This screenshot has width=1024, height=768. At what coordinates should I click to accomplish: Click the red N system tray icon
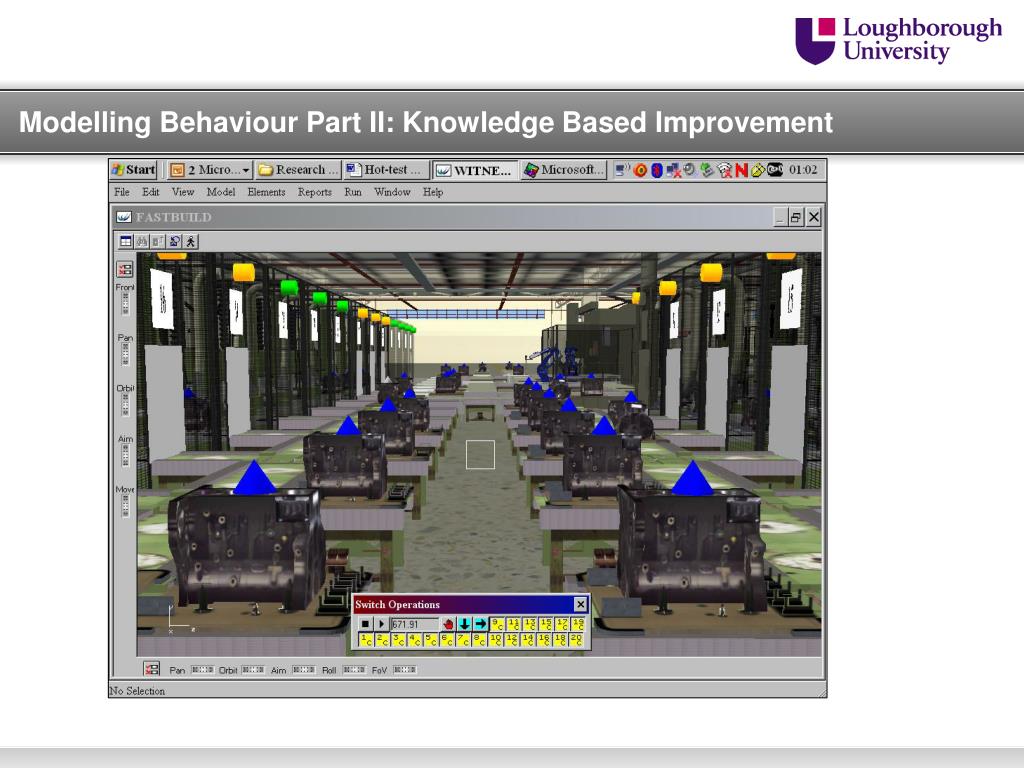point(741,170)
